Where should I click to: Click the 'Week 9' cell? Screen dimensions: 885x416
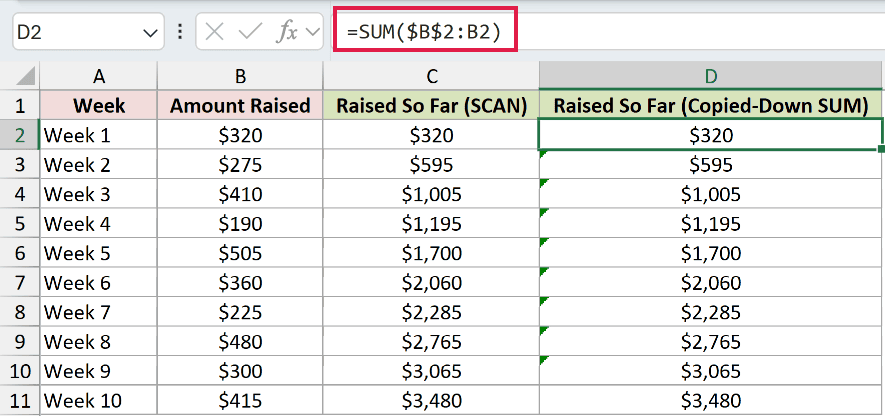click(99, 371)
